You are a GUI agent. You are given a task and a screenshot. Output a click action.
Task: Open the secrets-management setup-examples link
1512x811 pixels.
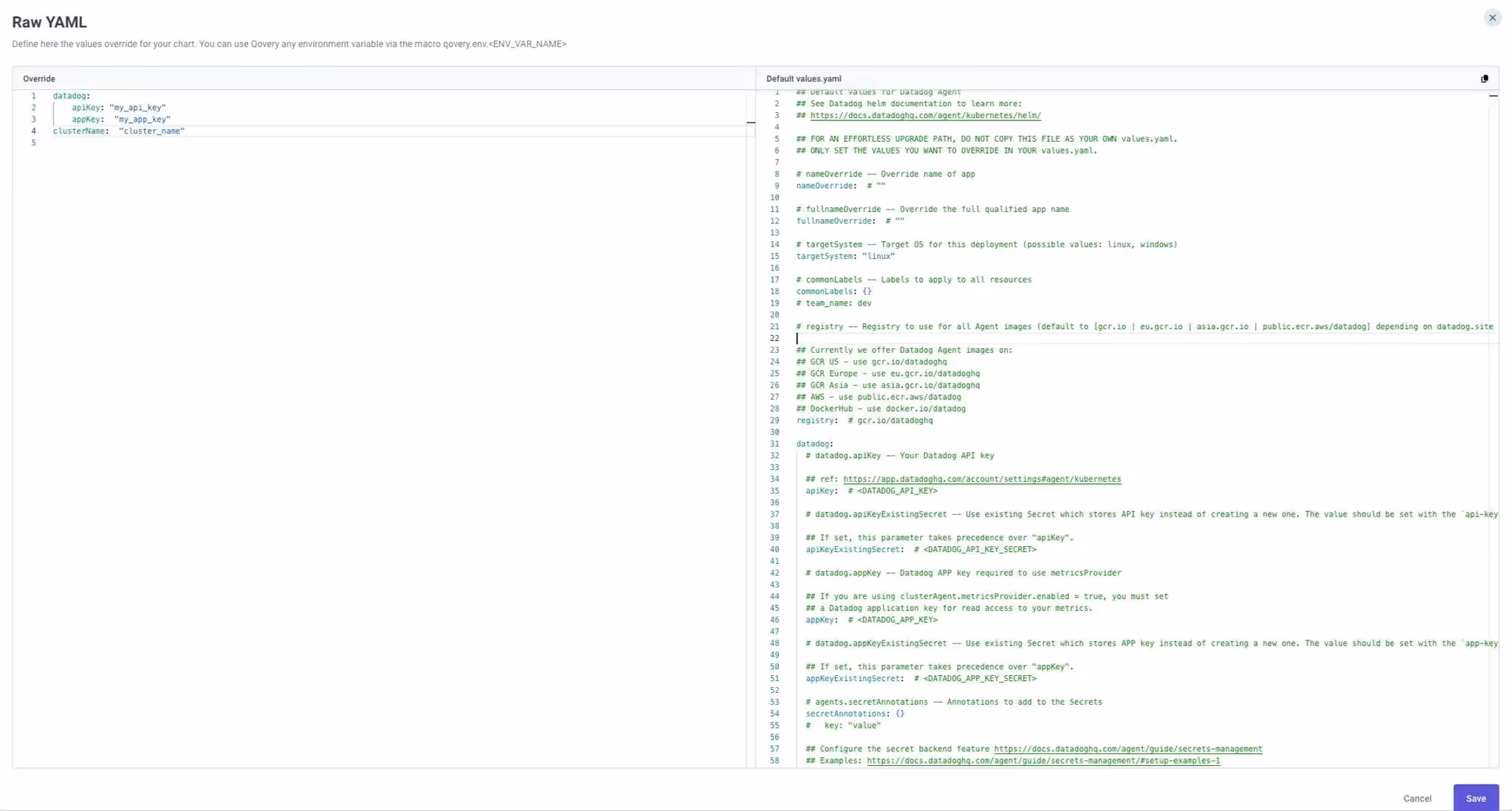coord(1042,761)
